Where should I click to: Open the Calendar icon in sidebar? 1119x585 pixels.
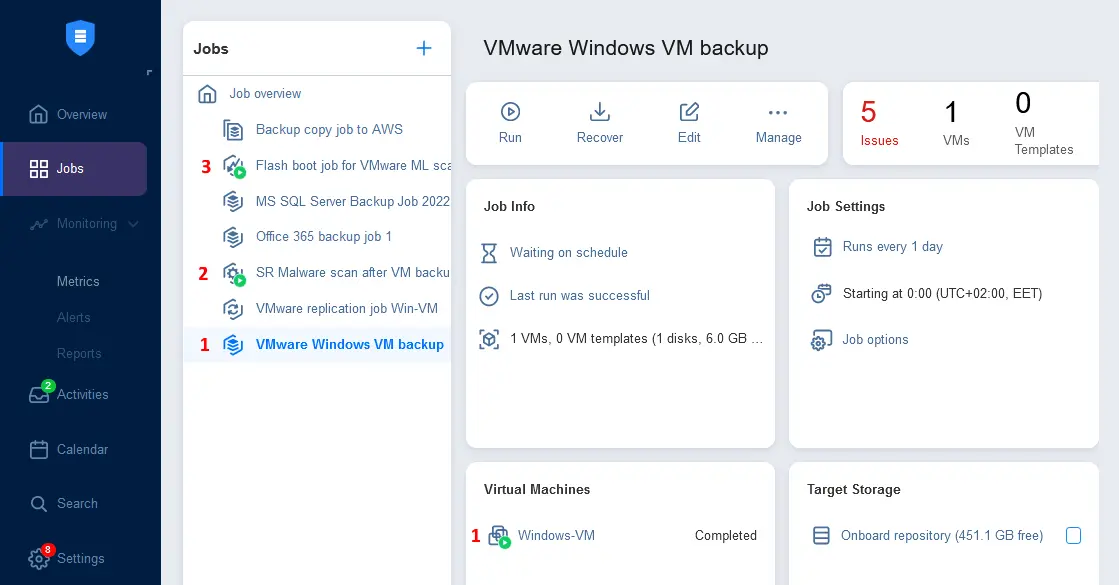[x=39, y=449]
